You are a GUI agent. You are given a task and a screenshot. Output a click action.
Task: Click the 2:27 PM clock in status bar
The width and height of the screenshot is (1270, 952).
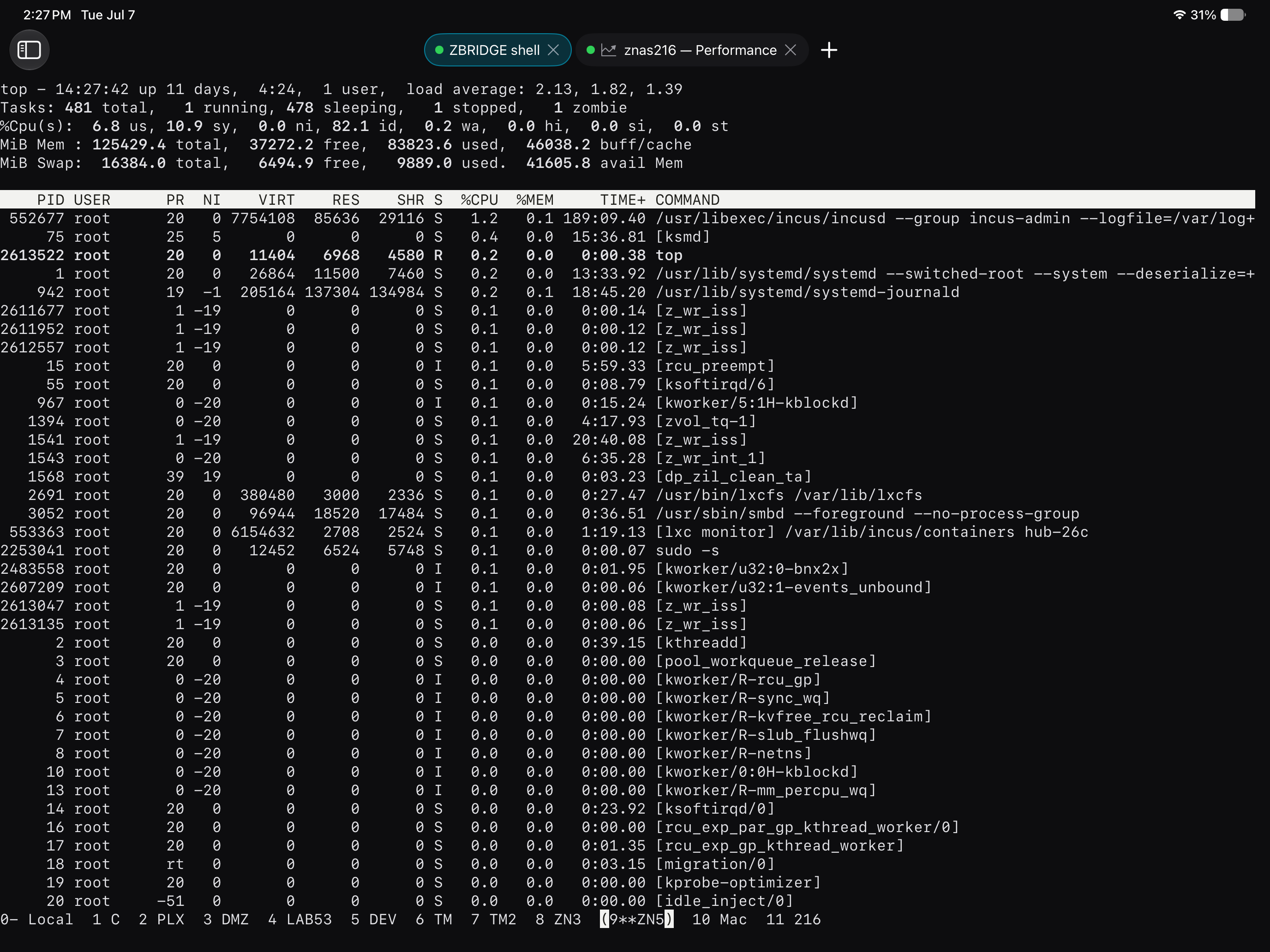point(47,15)
